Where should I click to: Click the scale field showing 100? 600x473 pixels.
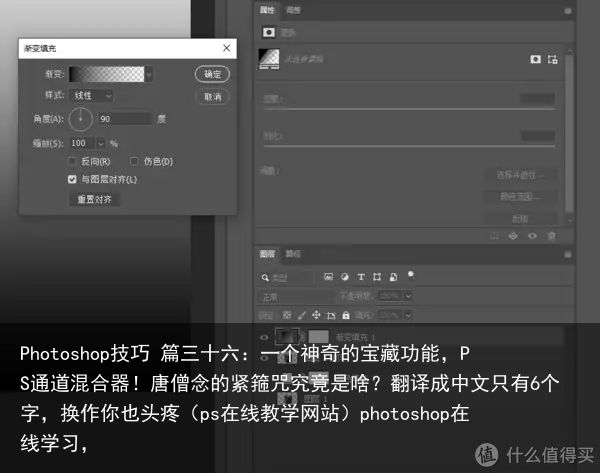(x=82, y=144)
